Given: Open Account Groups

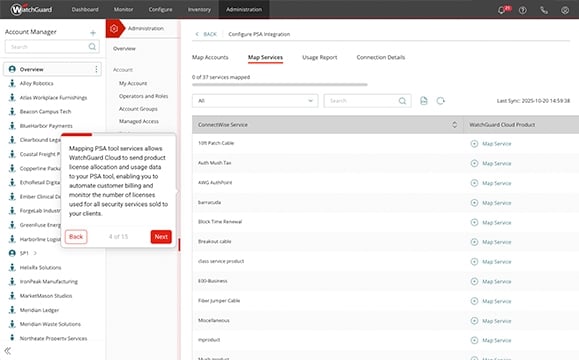Looking at the screenshot, I should coord(138,109).
